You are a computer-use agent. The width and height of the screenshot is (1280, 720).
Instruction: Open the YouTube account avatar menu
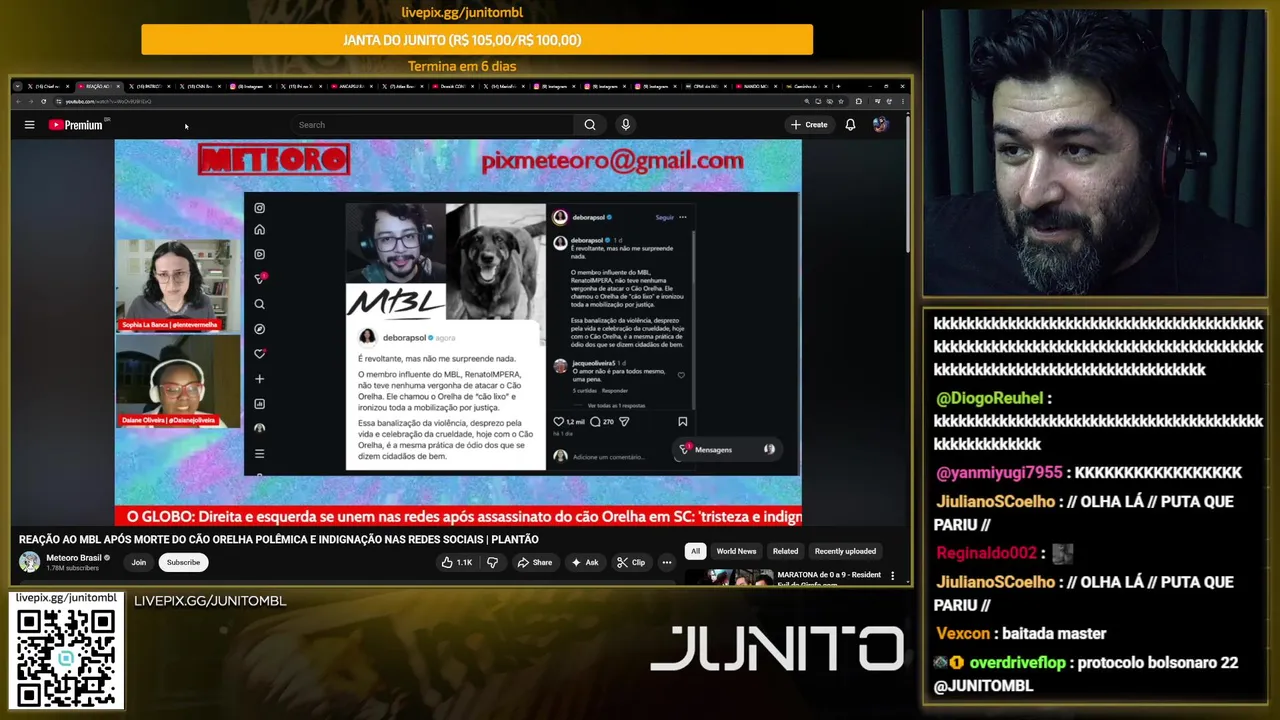pyautogui.click(x=880, y=125)
